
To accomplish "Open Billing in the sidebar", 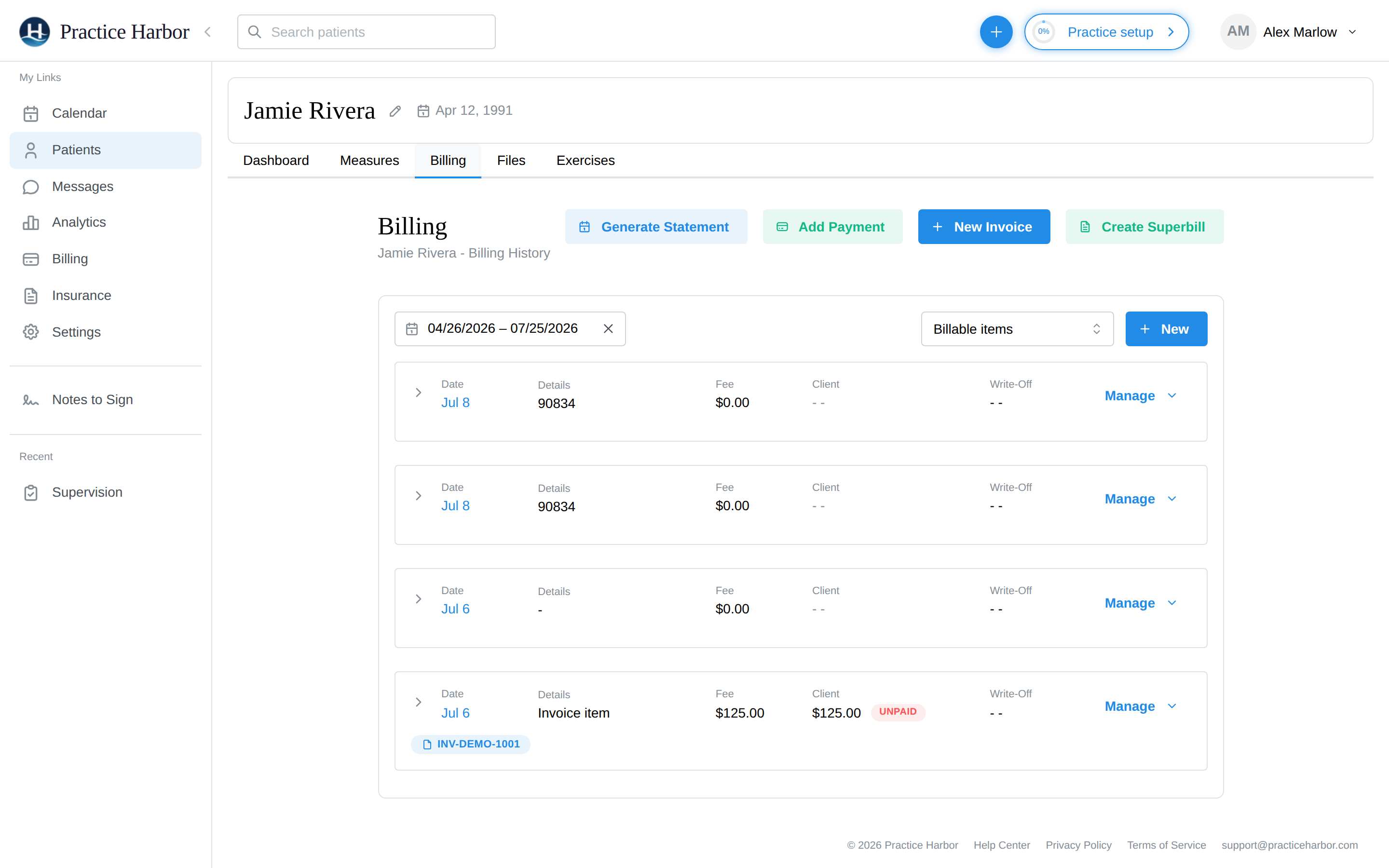I will [x=106, y=259].
